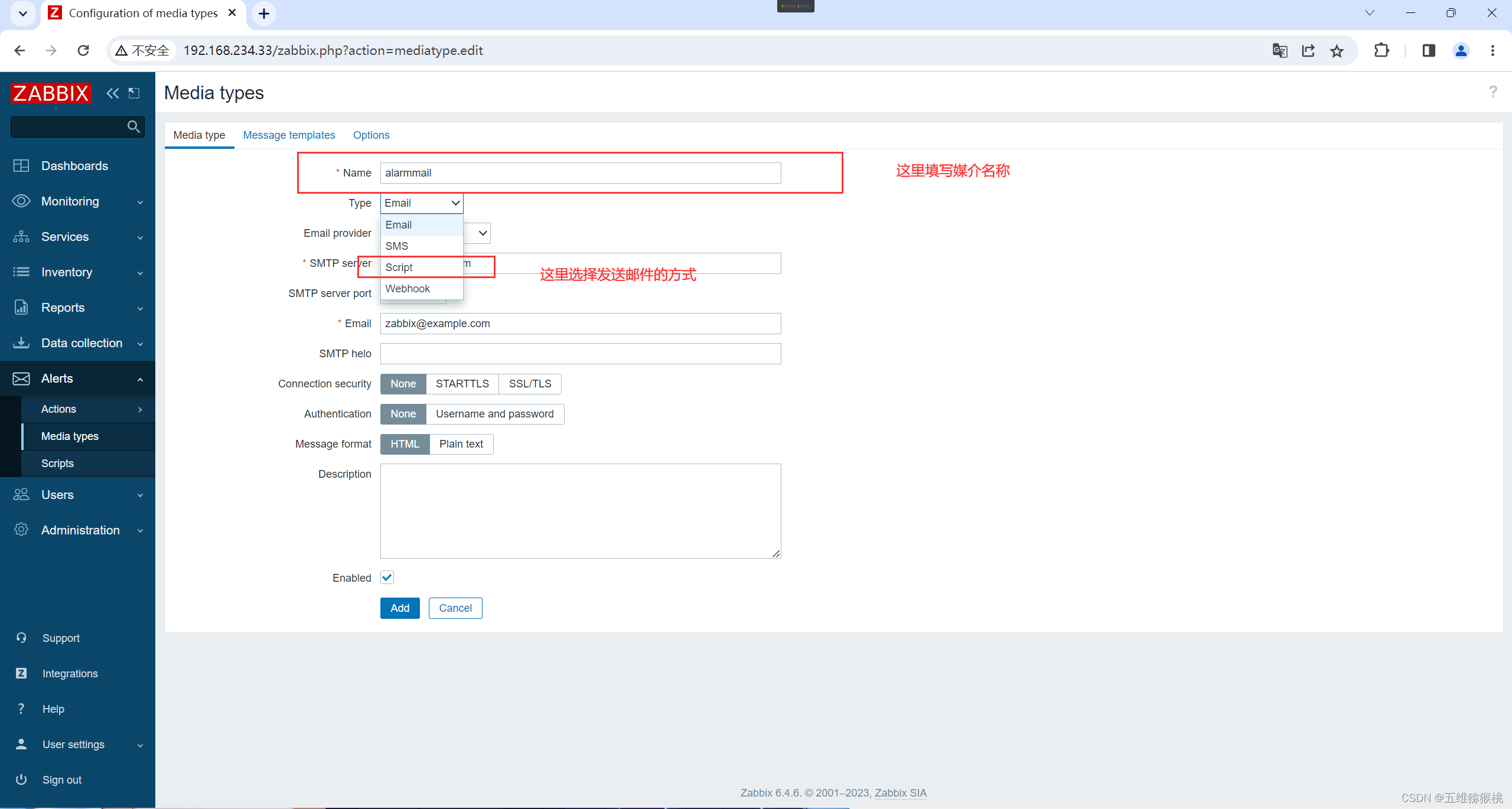Viewport: 1512px width, 809px height.
Task: Click inside the Description text area
Action: coord(581,511)
